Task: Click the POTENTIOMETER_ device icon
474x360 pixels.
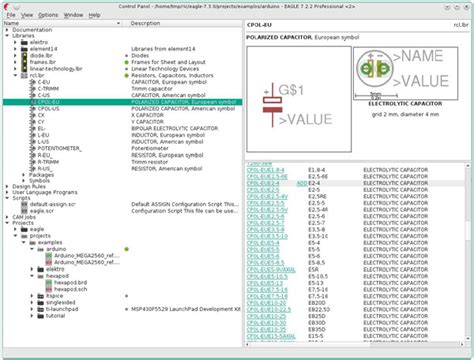Action: click(x=33, y=149)
